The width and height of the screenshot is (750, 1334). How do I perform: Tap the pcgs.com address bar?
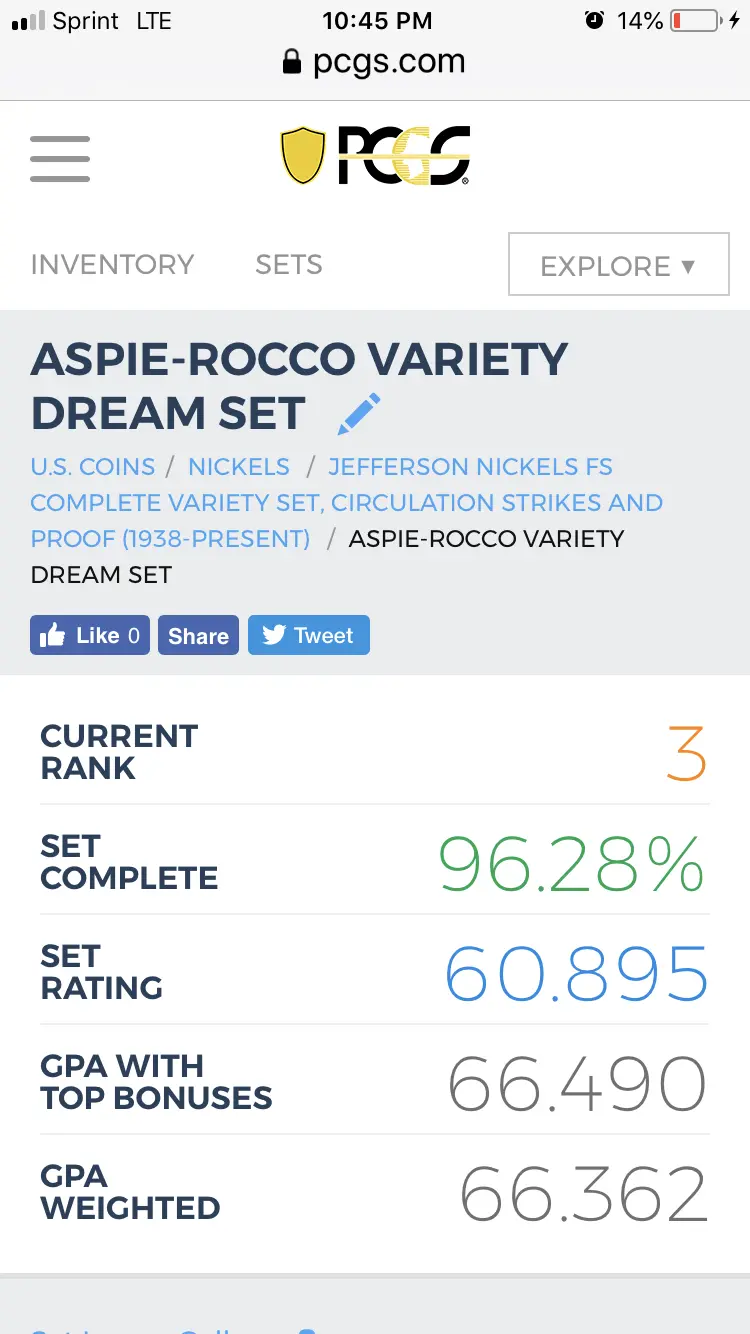pos(375,62)
